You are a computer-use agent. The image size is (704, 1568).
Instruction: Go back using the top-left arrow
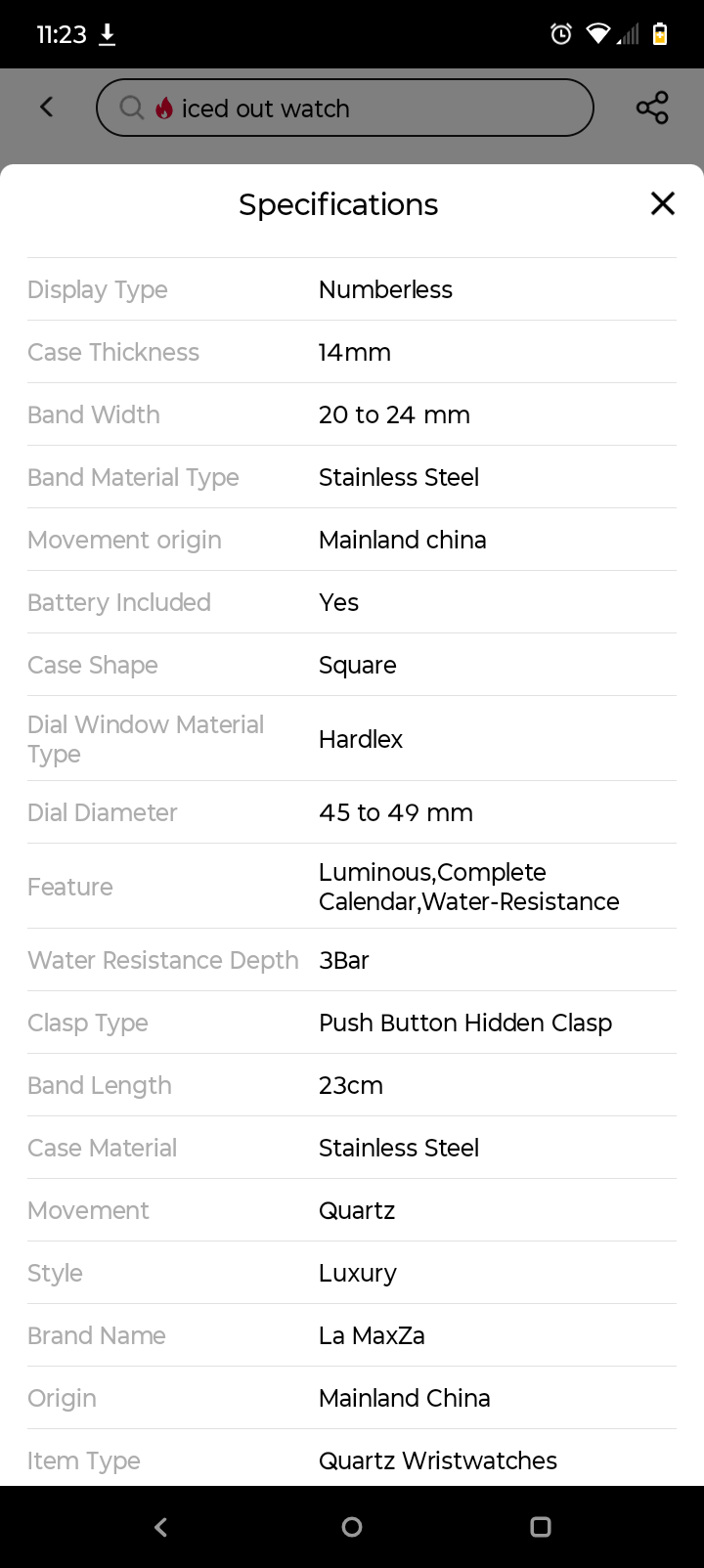click(46, 108)
